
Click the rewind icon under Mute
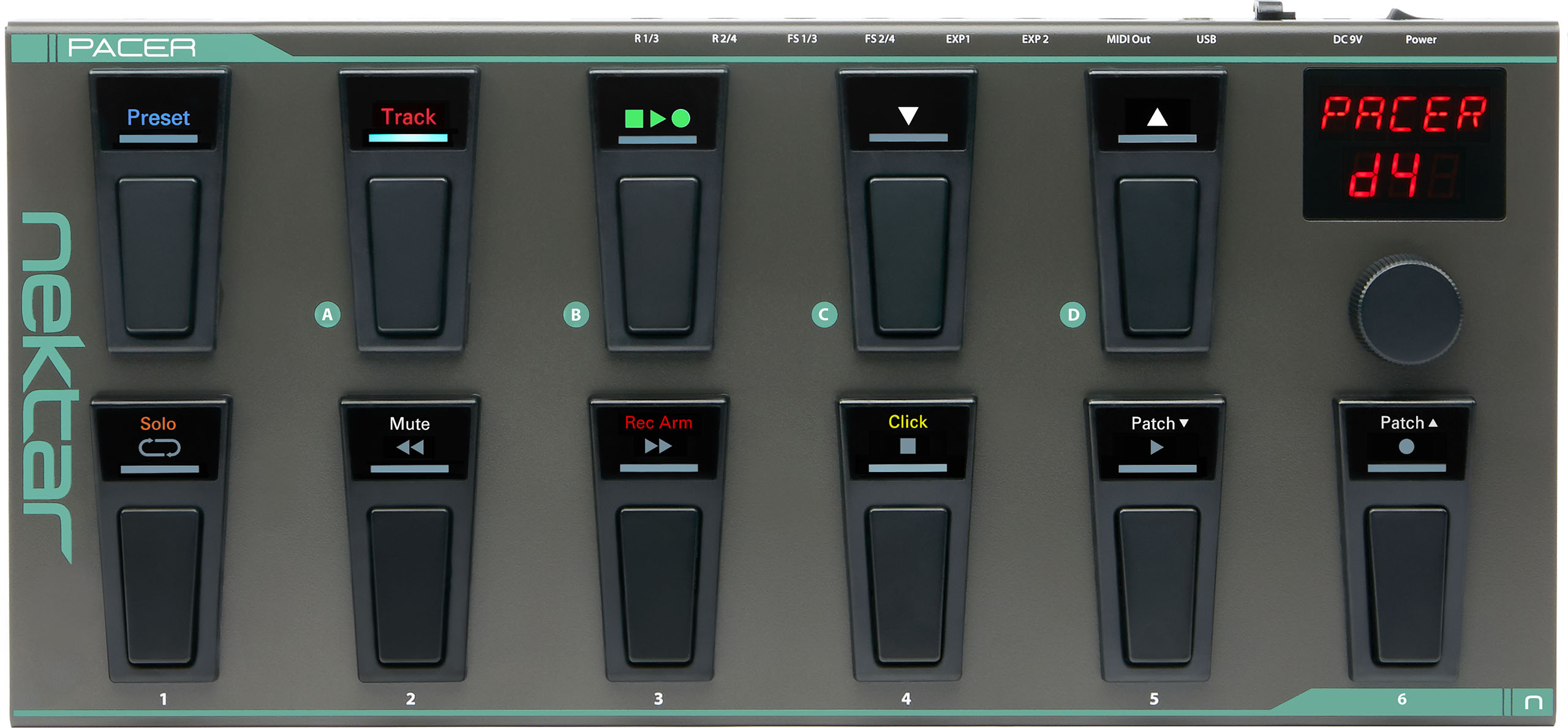pyautogui.click(x=410, y=448)
